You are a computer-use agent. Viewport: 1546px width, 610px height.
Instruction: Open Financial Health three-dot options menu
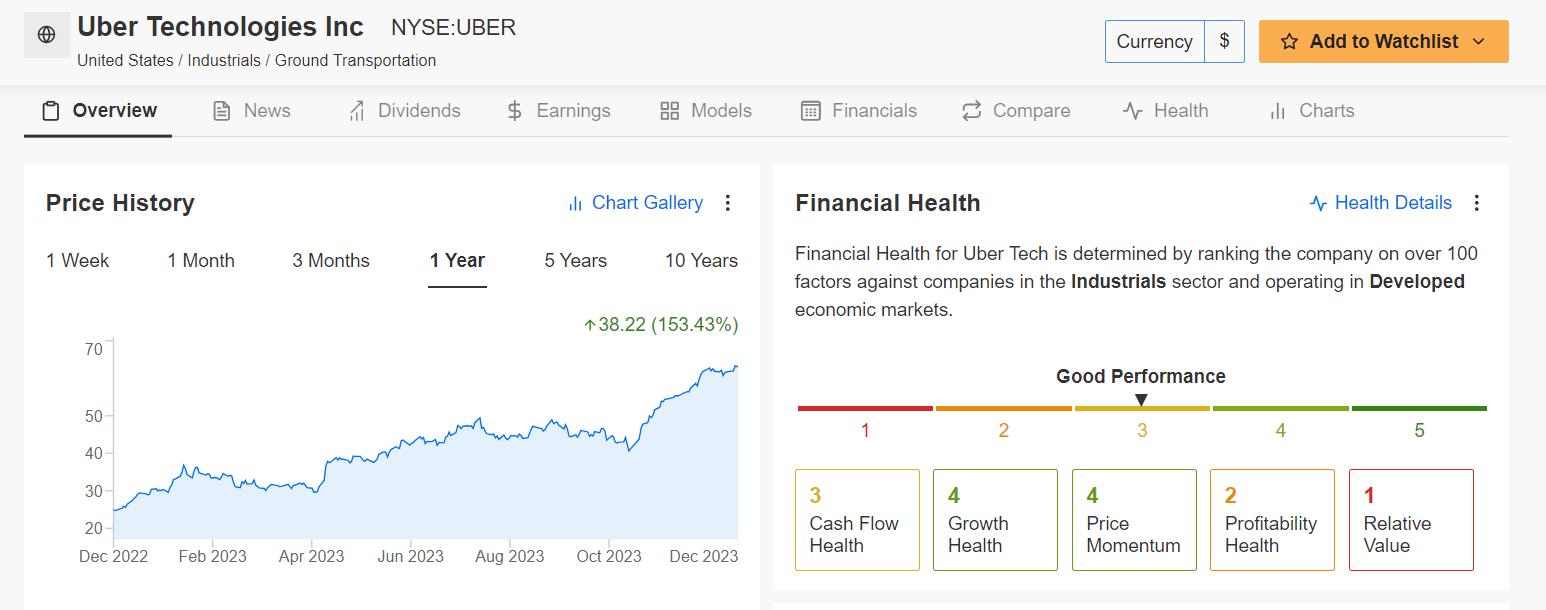click(x=1477, y=203)
